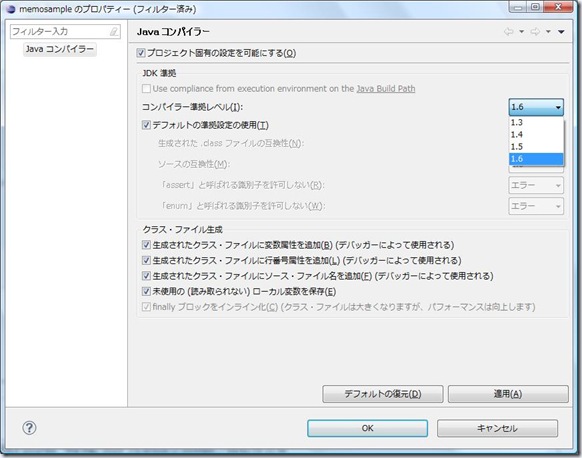
Task: Open the Java Build Path link
Action: point(386,89)
